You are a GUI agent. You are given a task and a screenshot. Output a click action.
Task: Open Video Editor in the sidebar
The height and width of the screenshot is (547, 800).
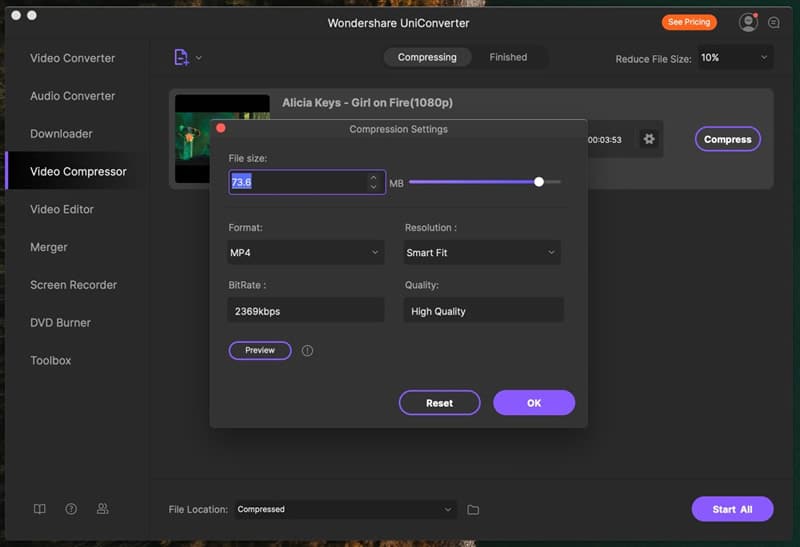point(62,209)
